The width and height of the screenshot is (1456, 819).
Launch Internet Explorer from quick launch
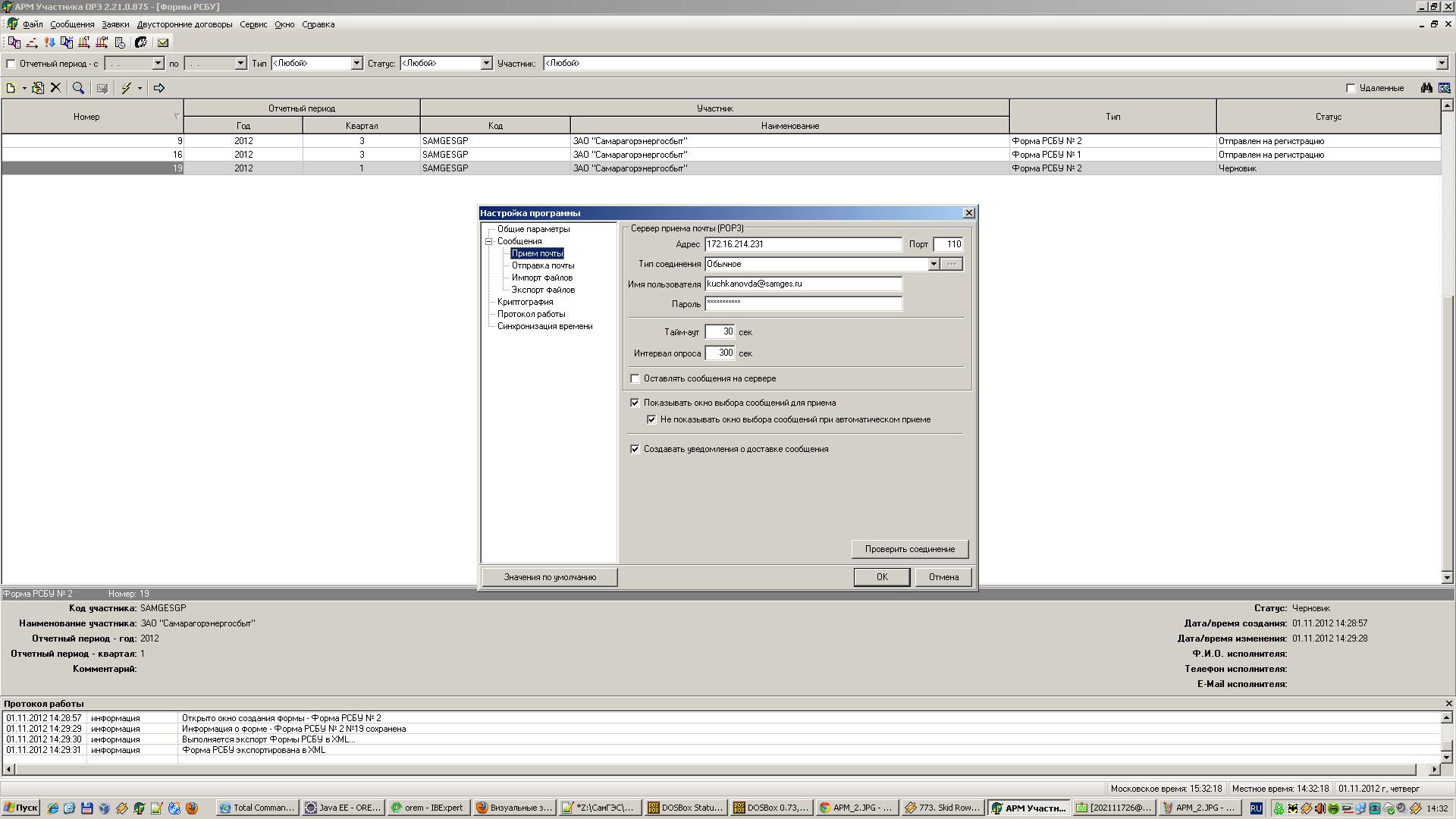(52, 808)
